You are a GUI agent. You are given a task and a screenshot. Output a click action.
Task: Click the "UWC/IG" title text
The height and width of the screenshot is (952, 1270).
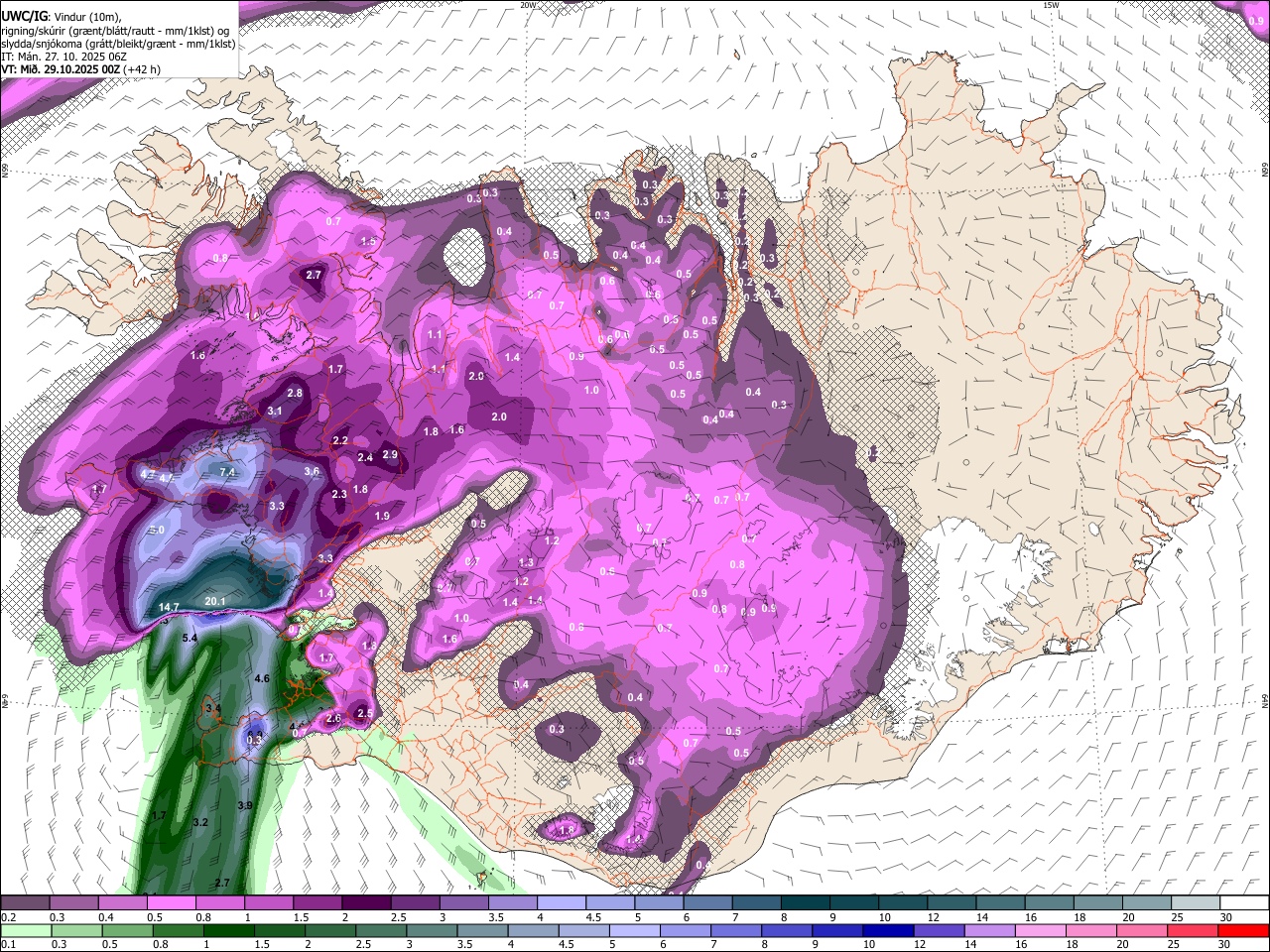[x=24, y=16]
